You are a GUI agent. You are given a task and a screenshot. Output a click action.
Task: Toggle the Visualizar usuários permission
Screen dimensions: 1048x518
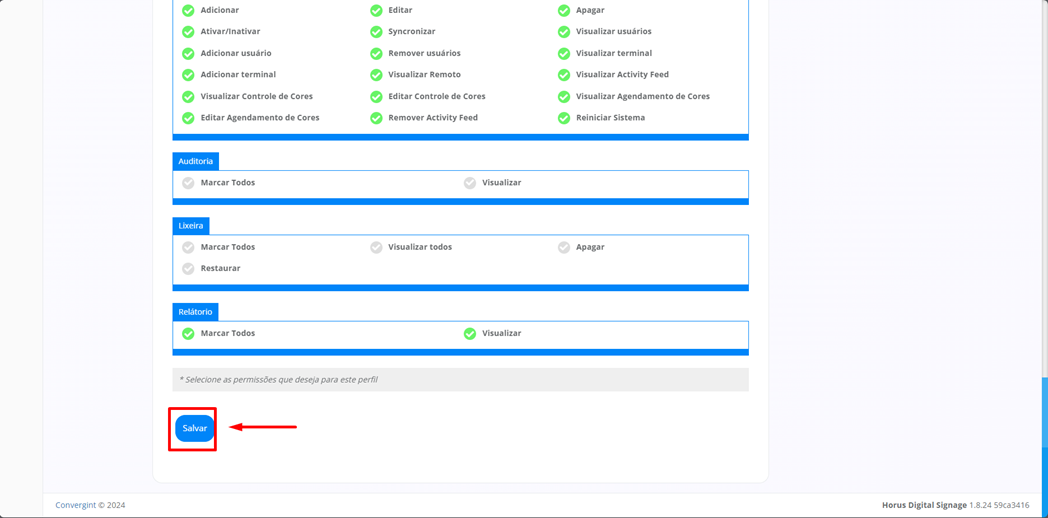pos(564,31)
